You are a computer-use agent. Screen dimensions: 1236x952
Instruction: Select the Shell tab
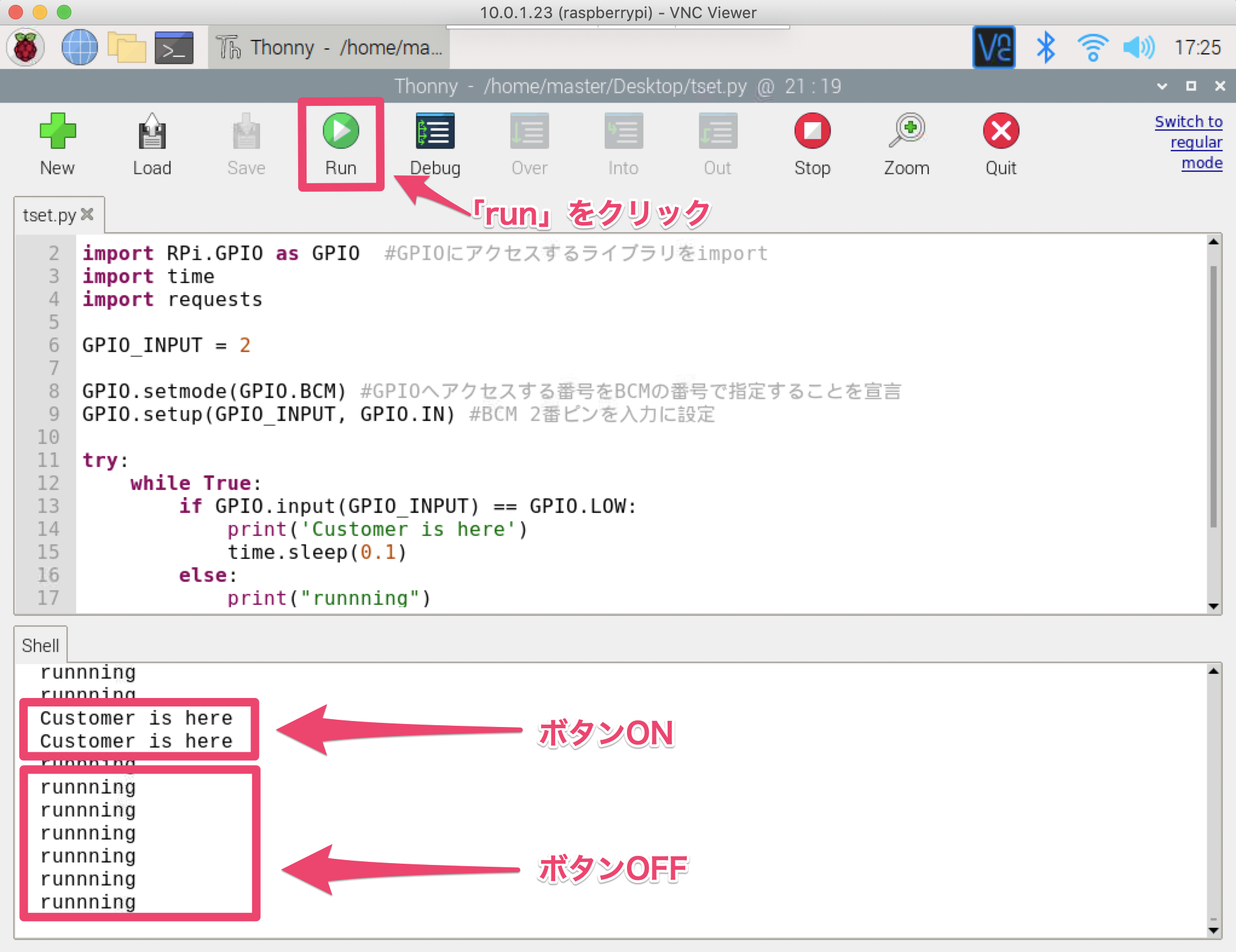(41, 645)
